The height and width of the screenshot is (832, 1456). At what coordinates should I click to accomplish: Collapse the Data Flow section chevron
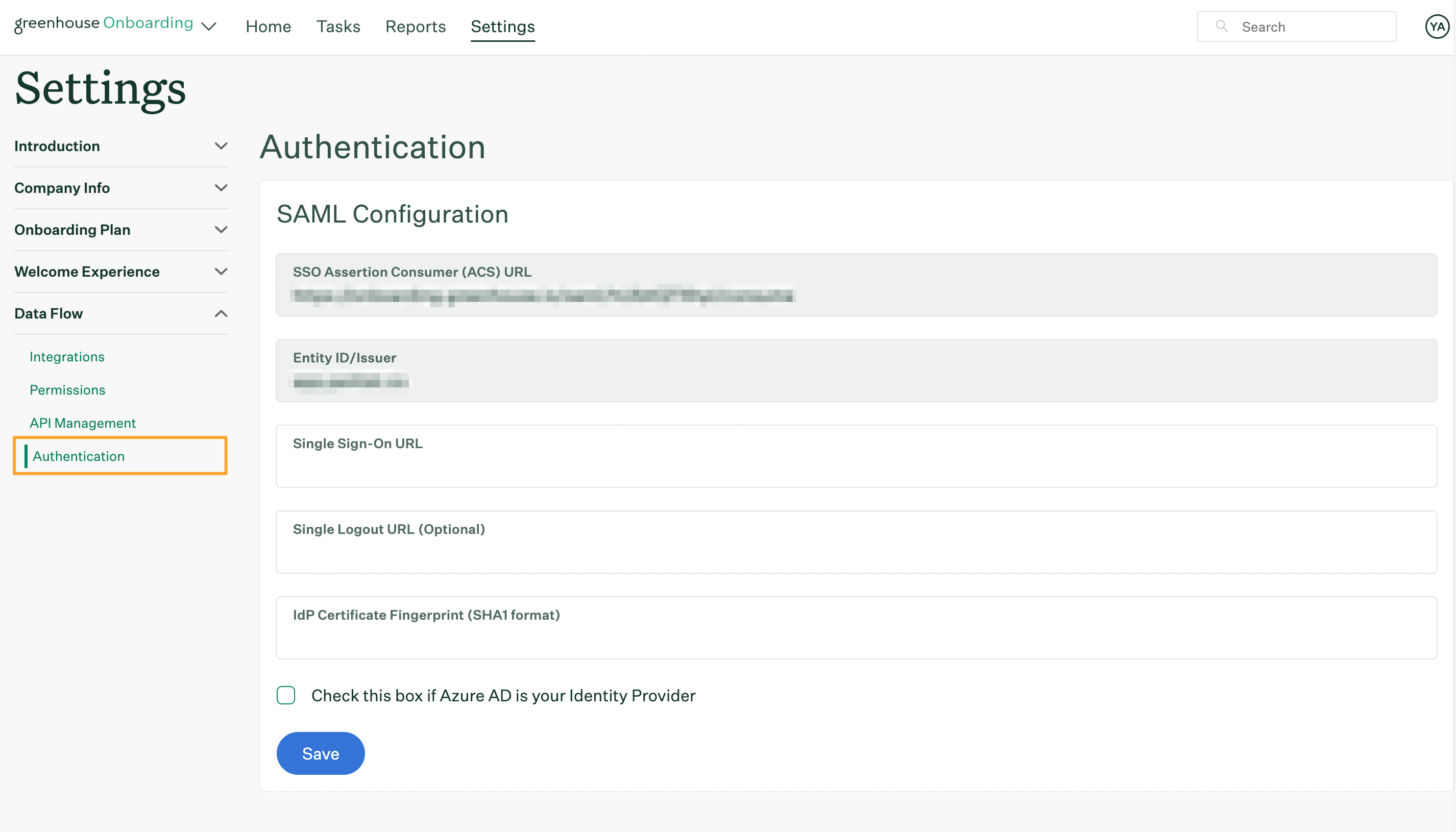(x=221, y=313)
